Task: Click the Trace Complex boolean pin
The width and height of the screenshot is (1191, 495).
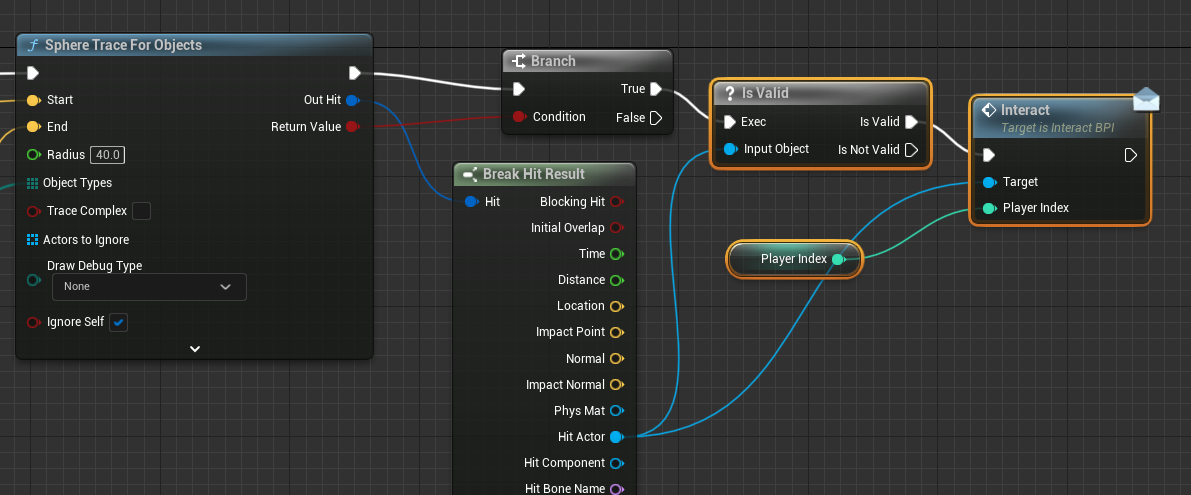Action: pyautogui.click(x=33, y=211)
